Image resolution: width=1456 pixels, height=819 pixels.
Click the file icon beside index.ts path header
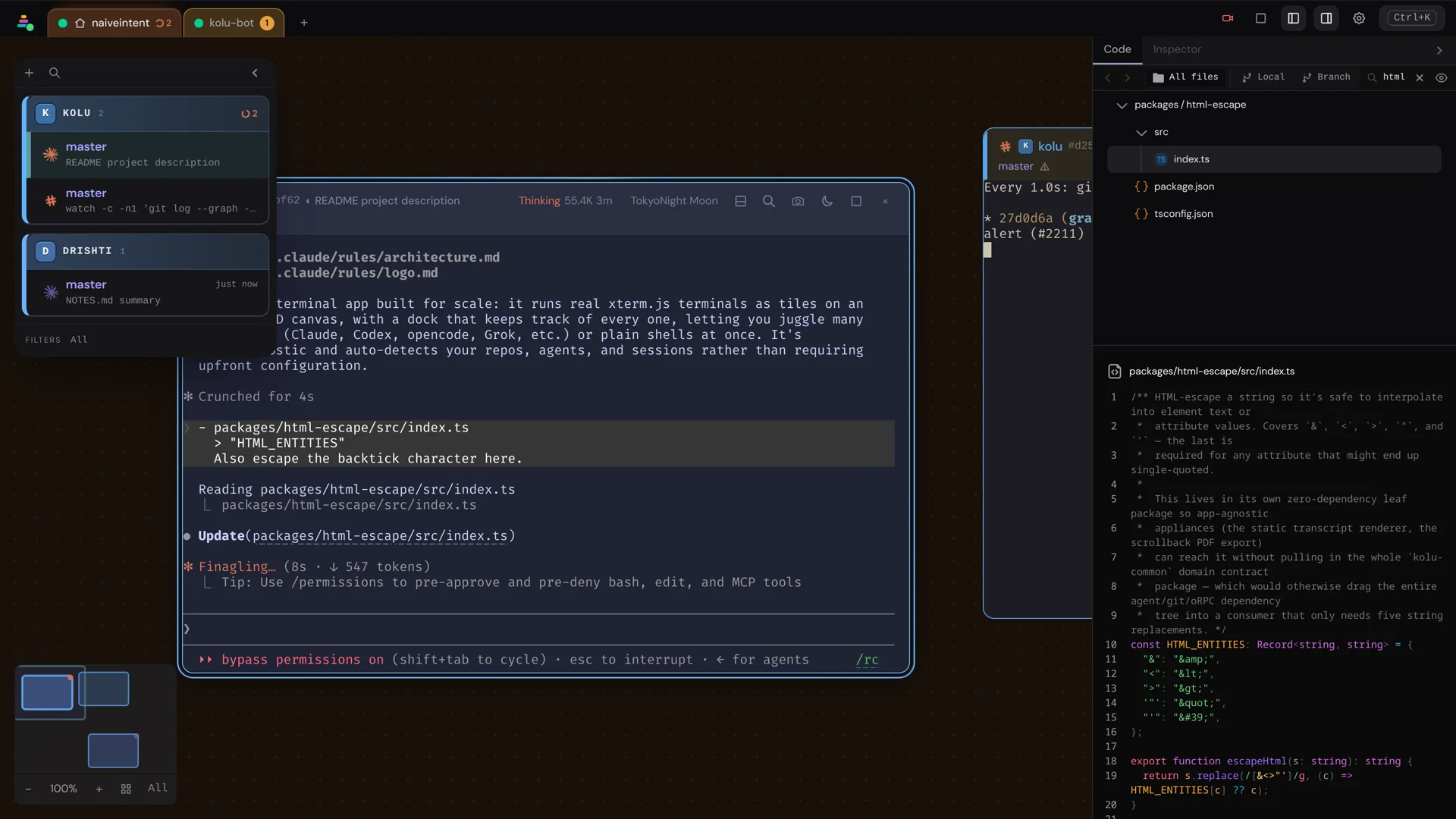(1115, 372)
